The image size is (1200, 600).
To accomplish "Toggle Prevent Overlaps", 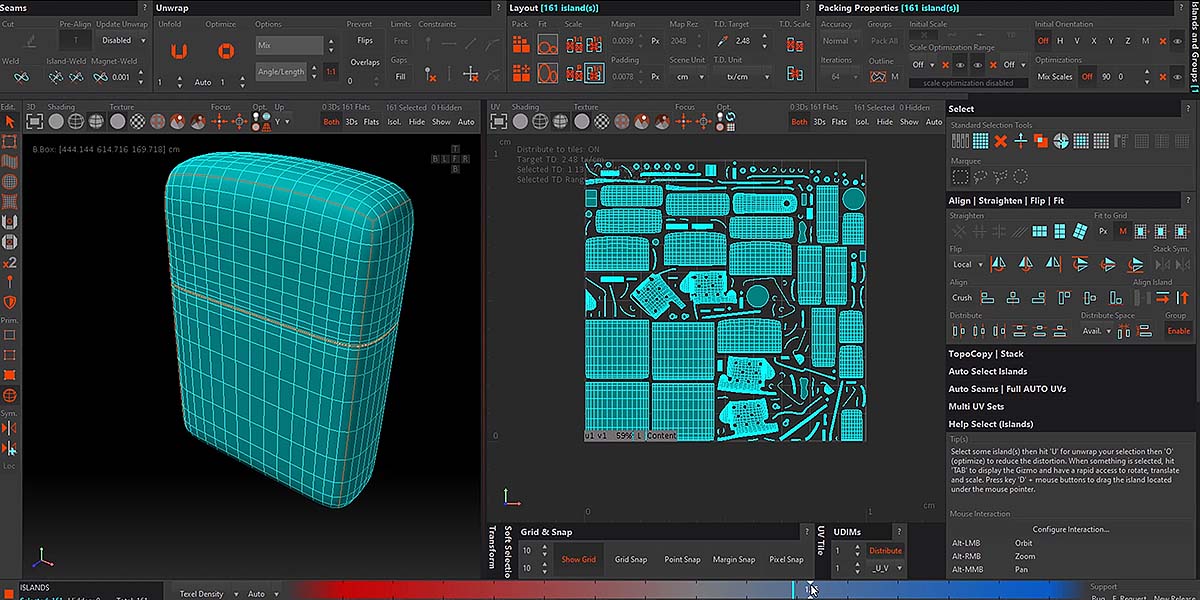I will (x=365, y=62).
